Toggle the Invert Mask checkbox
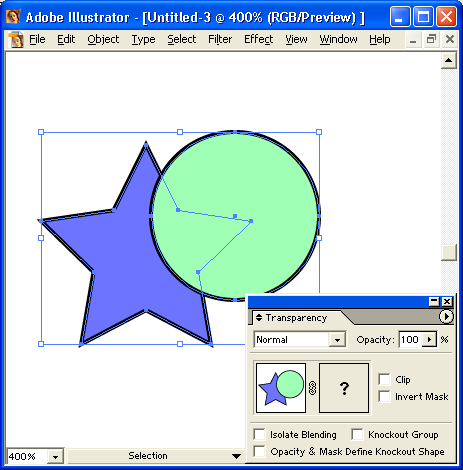 384,396
